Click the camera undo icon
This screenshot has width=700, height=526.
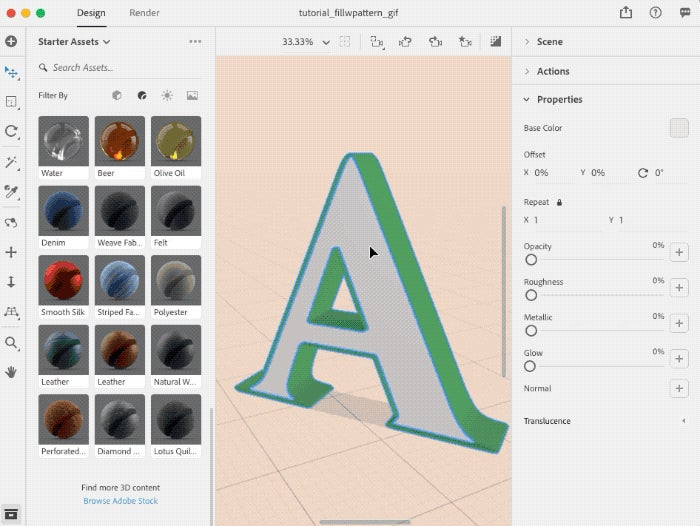point(405,42)
